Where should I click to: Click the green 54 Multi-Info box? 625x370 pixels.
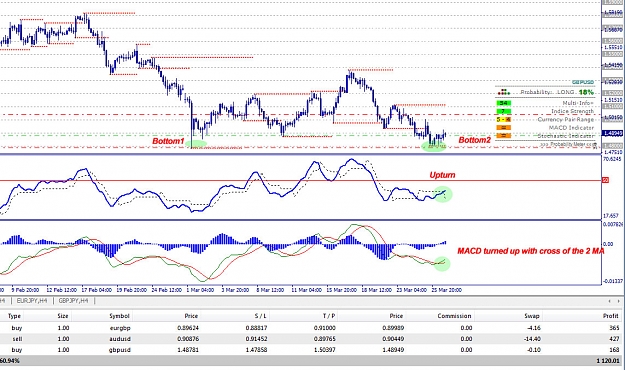(503, 103)
